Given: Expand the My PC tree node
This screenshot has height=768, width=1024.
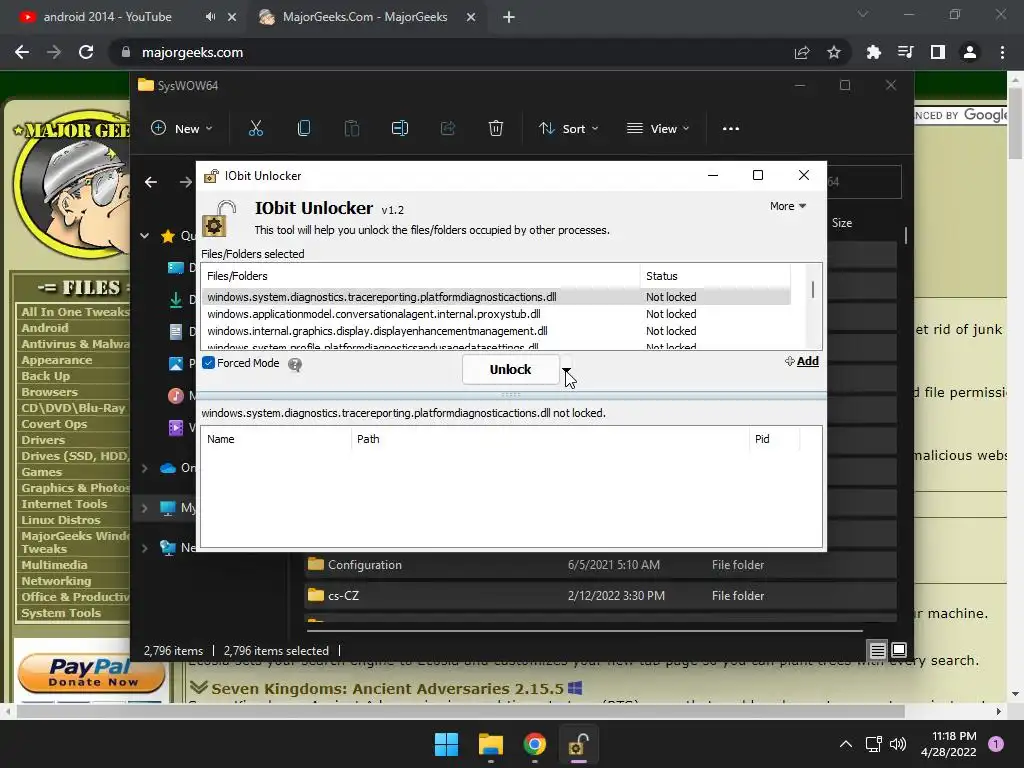Looking at the screenshot, I should tap(144, 507).
